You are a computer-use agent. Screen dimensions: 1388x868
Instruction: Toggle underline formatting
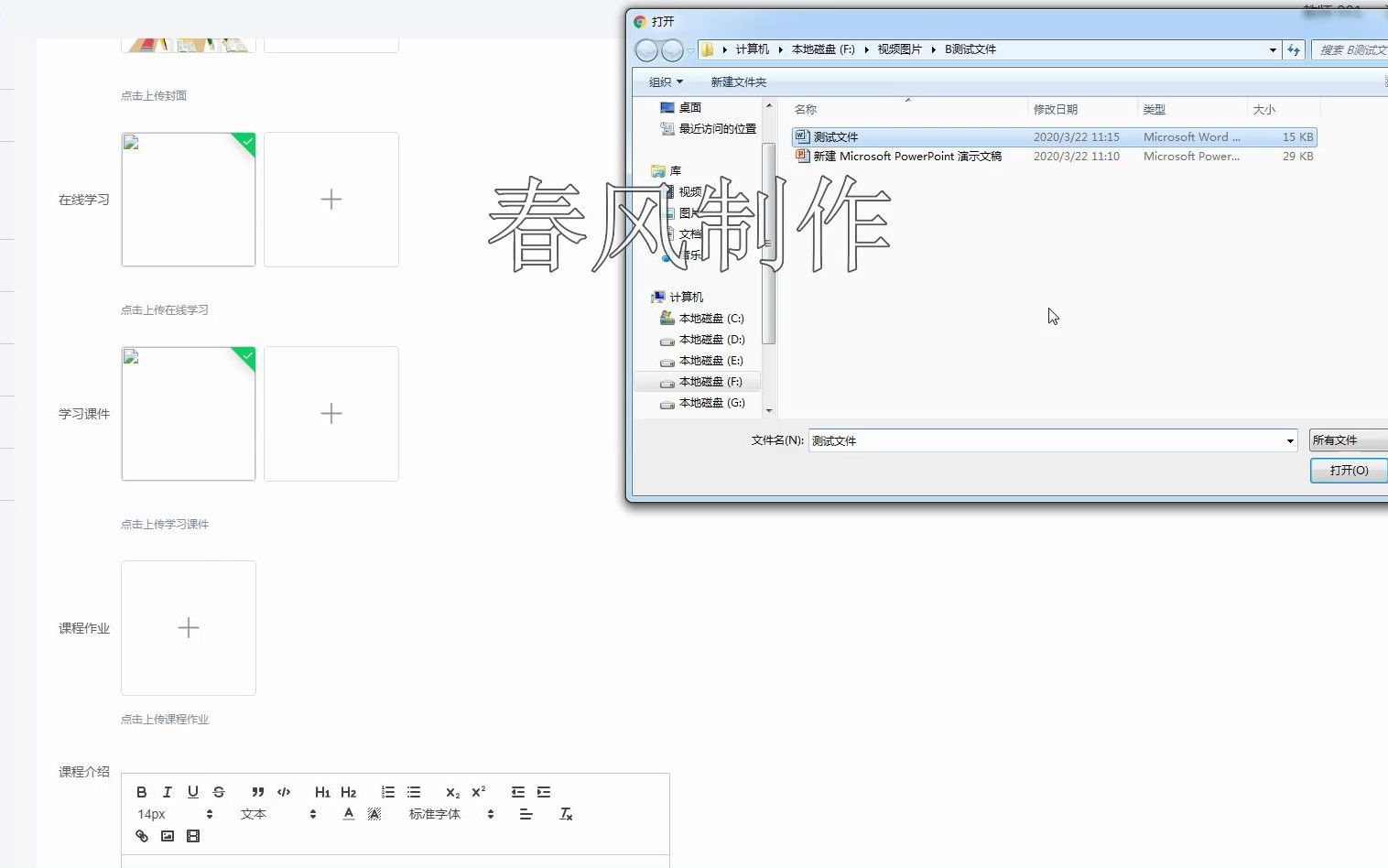193,791
